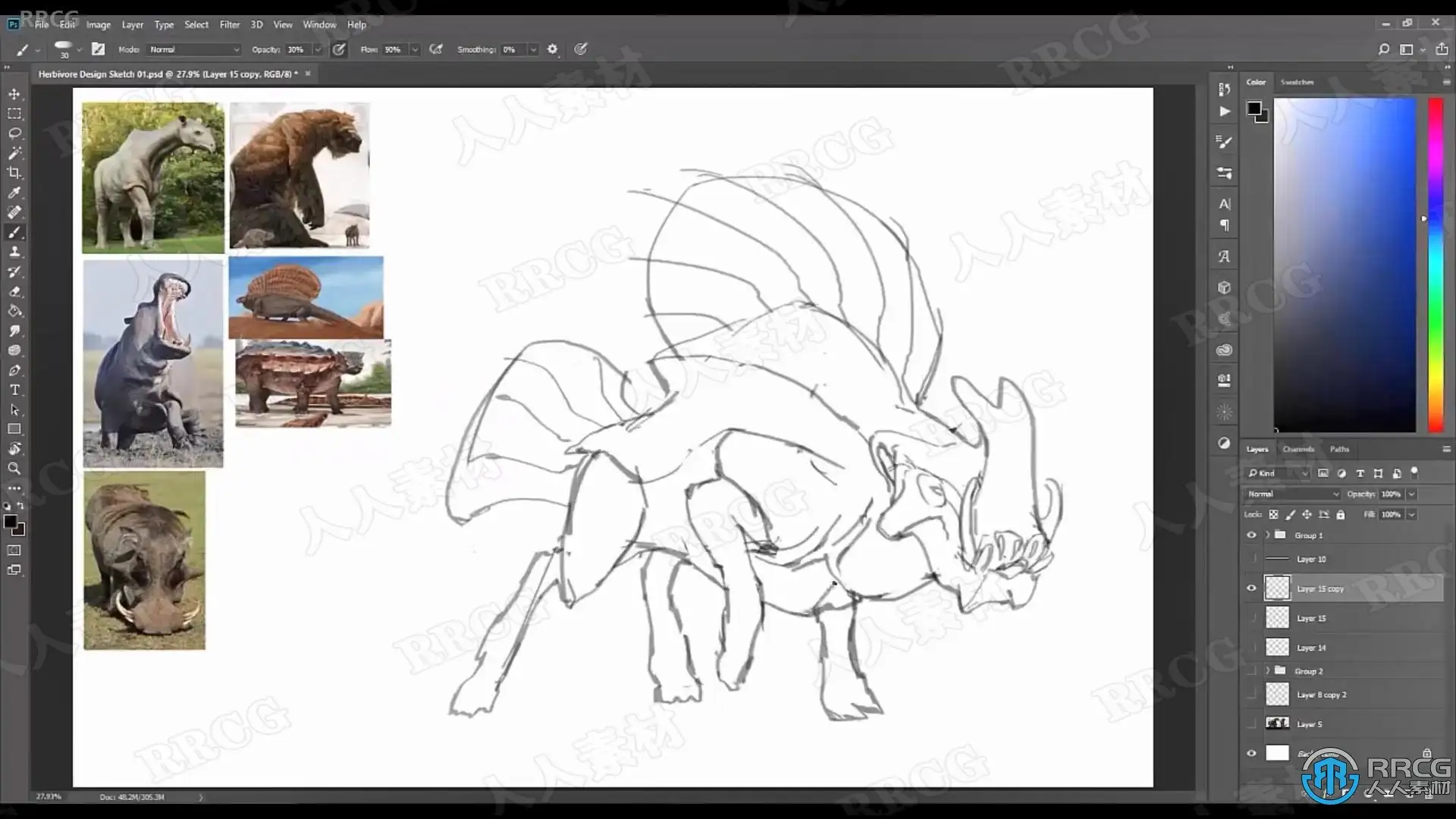
Task: Select the Clone Stamp tool
Action: click(14, 252)
